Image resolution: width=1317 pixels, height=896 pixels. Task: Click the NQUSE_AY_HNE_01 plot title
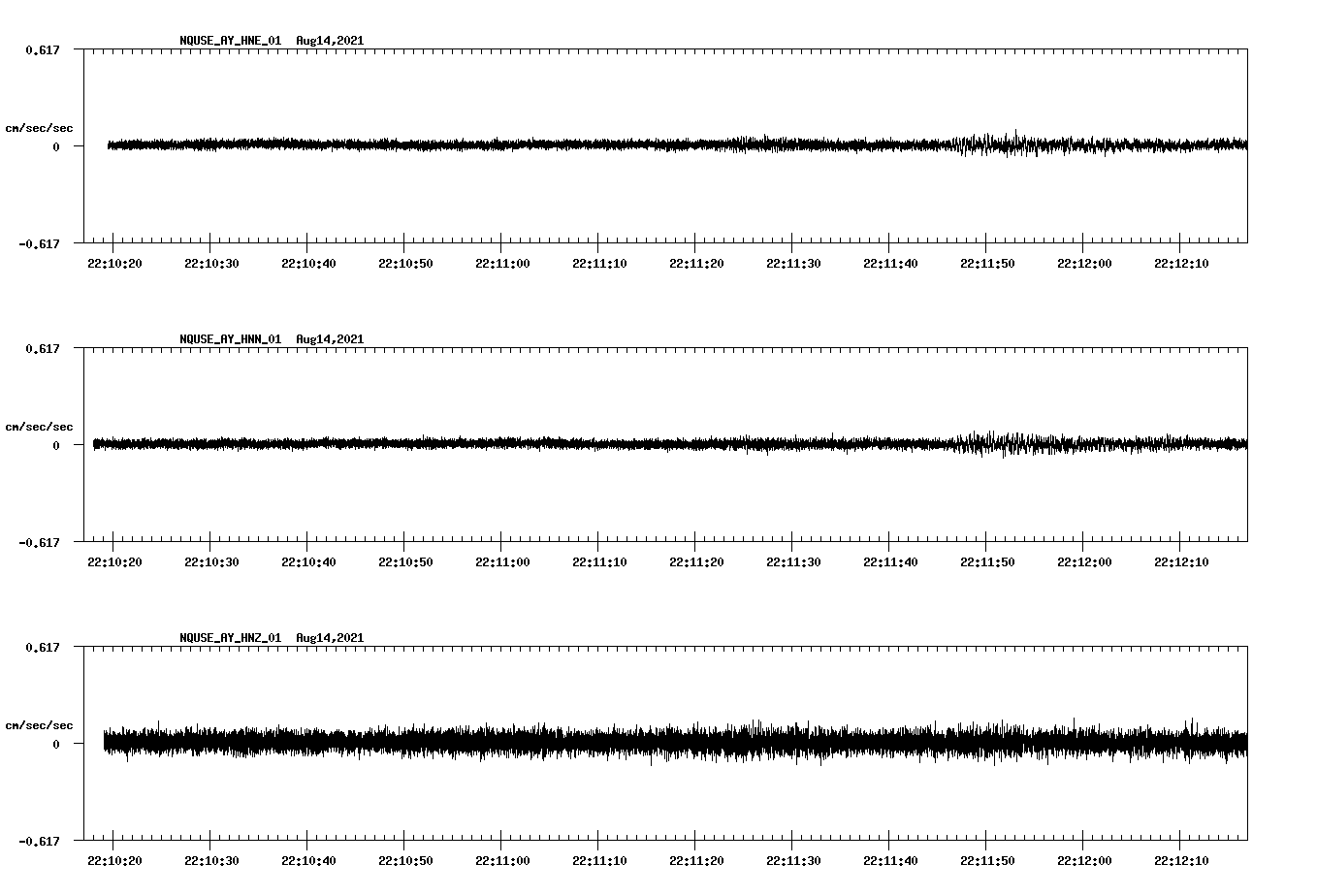coord(272,41)
